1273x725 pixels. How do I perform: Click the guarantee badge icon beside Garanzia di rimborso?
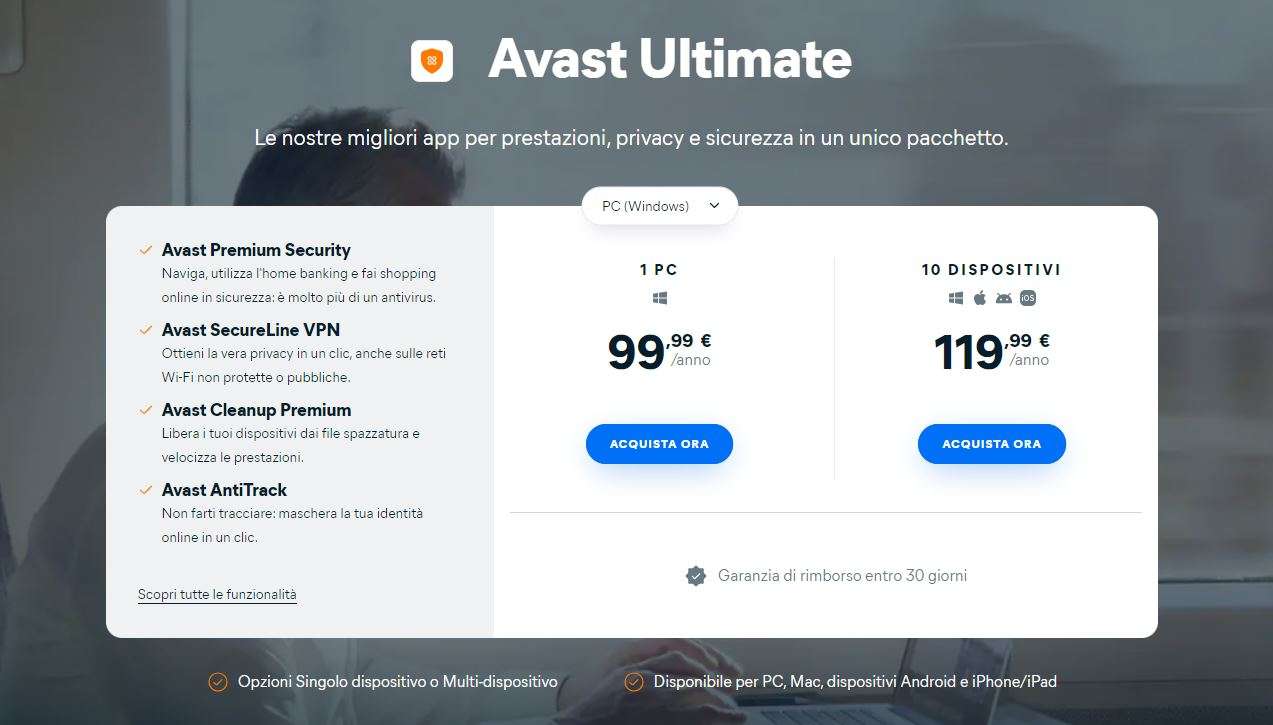click(696, 576)
